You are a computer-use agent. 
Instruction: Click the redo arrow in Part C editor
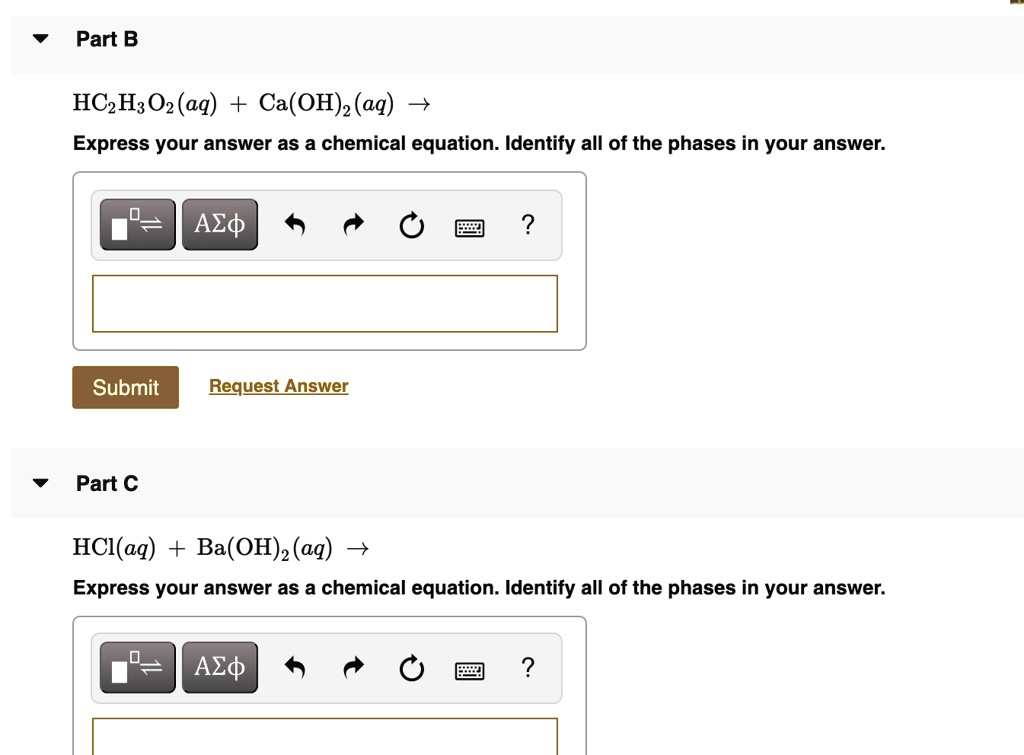point(352,667)
